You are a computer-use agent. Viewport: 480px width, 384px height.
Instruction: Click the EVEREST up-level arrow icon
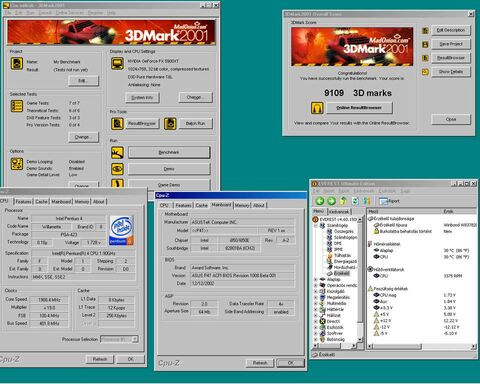point(343,201)
